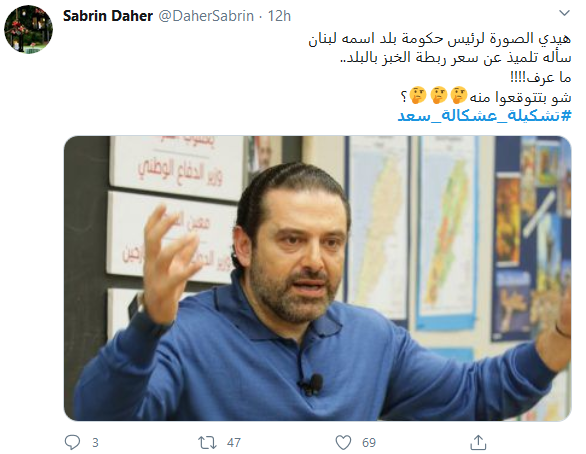
Task: Open the tweet's attached photo
Action: coord(318,278)
